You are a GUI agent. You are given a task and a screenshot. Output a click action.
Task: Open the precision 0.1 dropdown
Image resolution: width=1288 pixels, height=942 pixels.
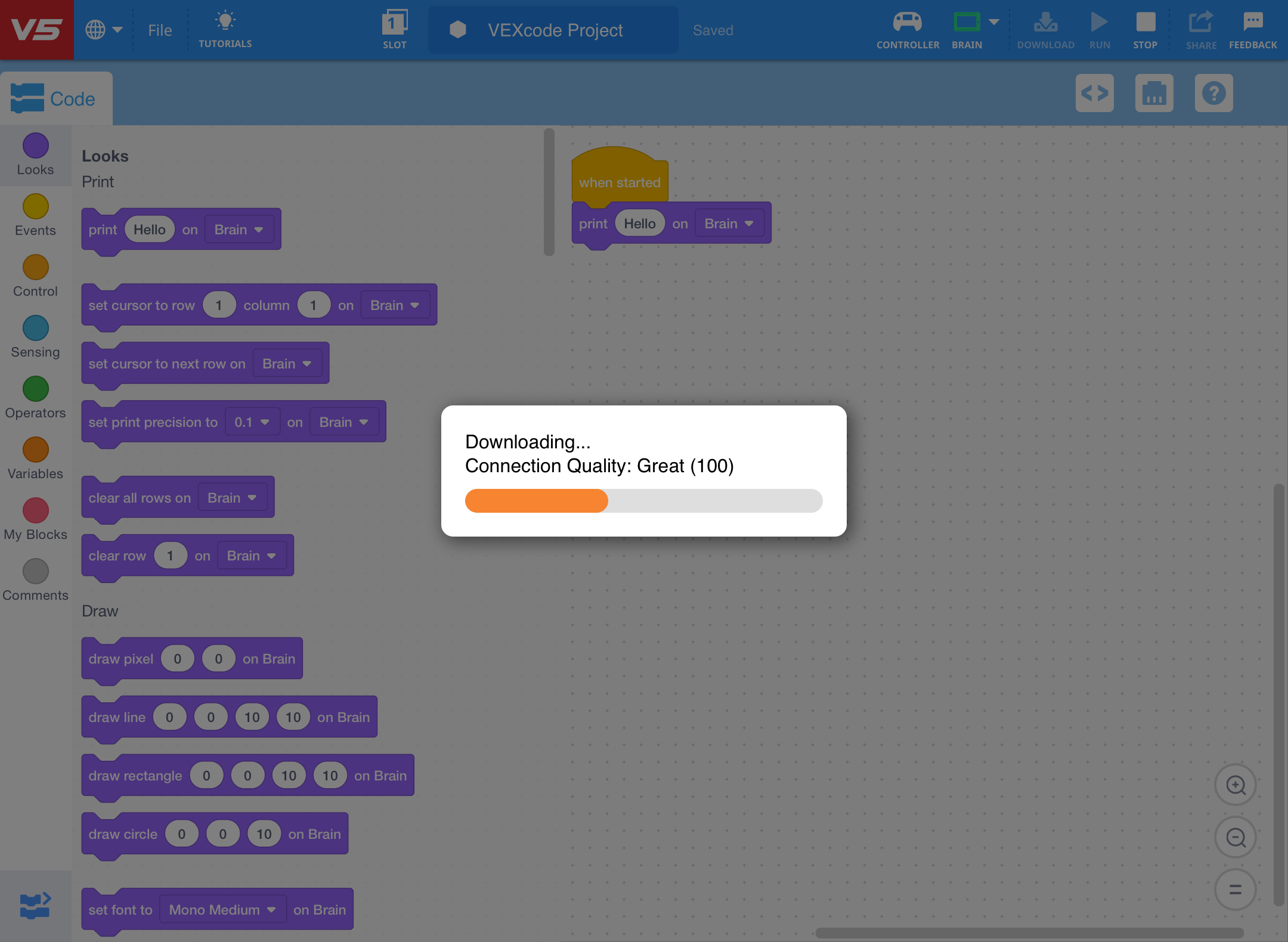click(252, 422)
